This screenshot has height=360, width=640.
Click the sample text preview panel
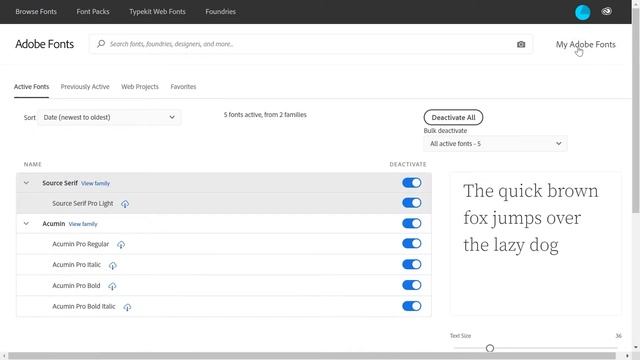[536, 243]
